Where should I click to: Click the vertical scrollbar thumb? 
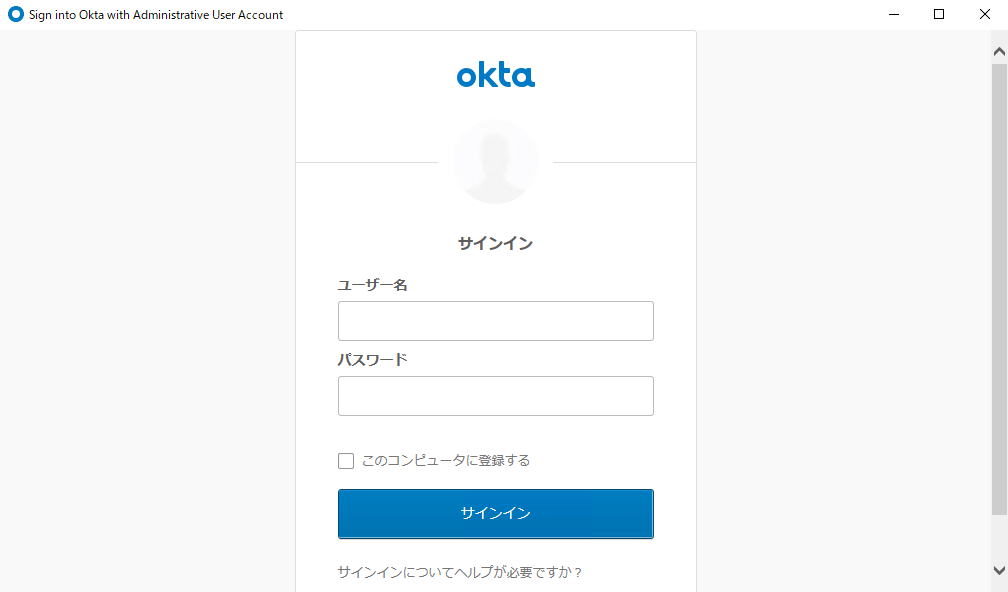[x=999, y=290]
